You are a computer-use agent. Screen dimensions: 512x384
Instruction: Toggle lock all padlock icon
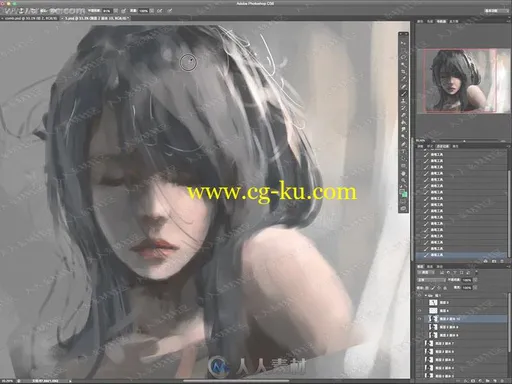click(445, 287)
